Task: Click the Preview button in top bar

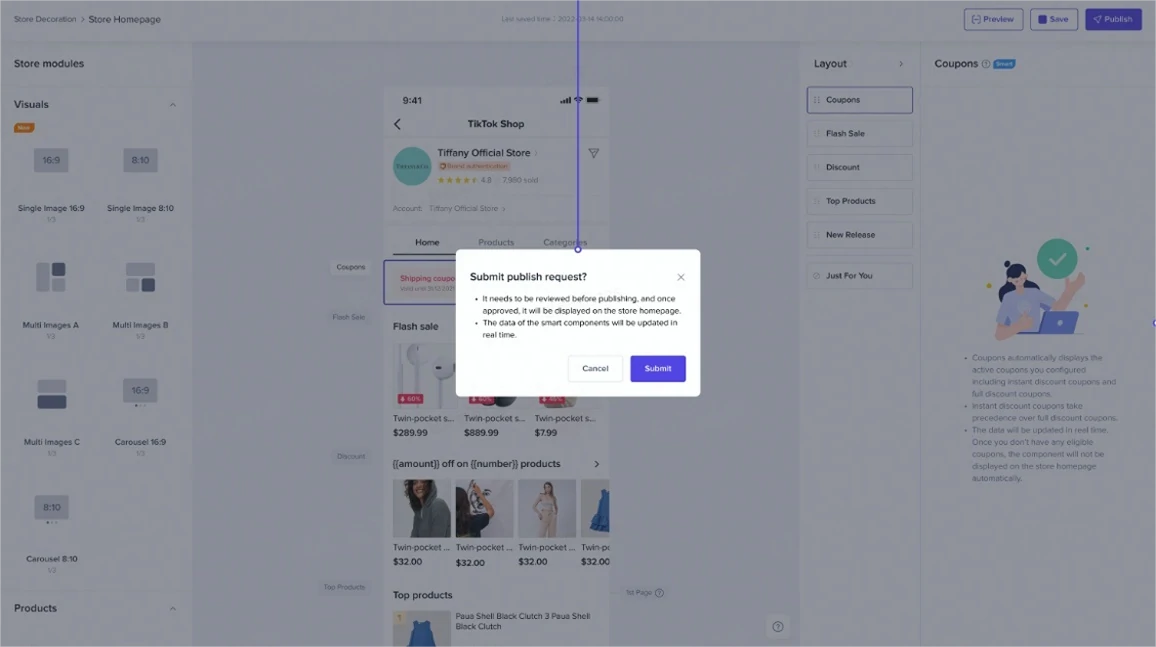Action: 992,19
